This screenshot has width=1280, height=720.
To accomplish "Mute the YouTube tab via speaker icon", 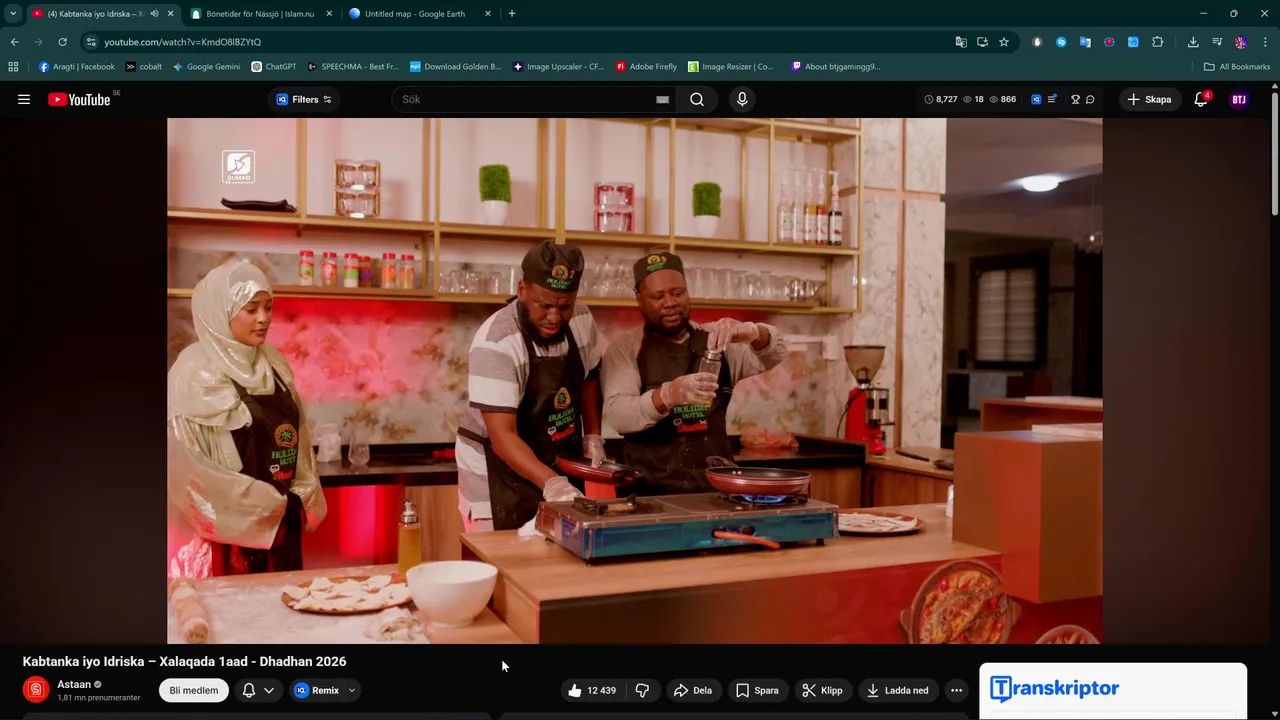I will click(154, 14).
